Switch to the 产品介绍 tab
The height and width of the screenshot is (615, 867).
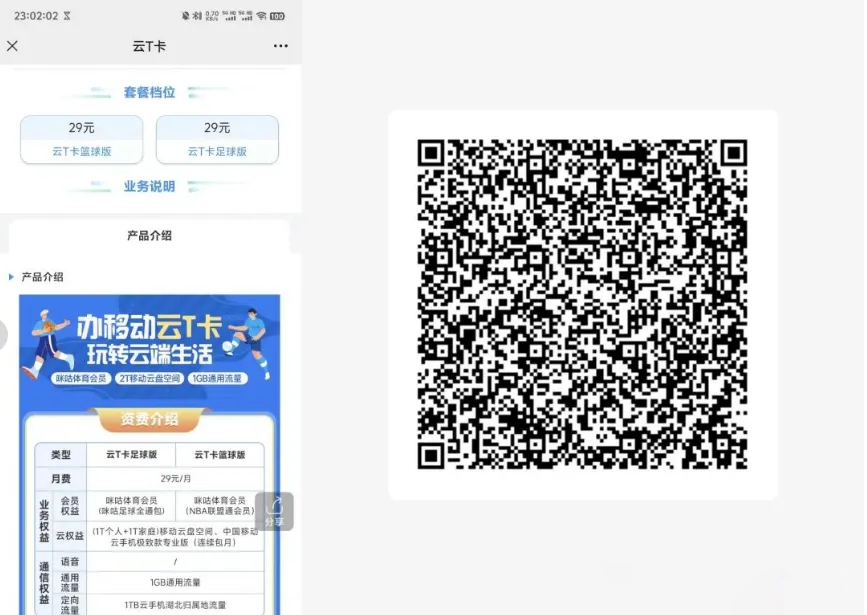(149, 236)
